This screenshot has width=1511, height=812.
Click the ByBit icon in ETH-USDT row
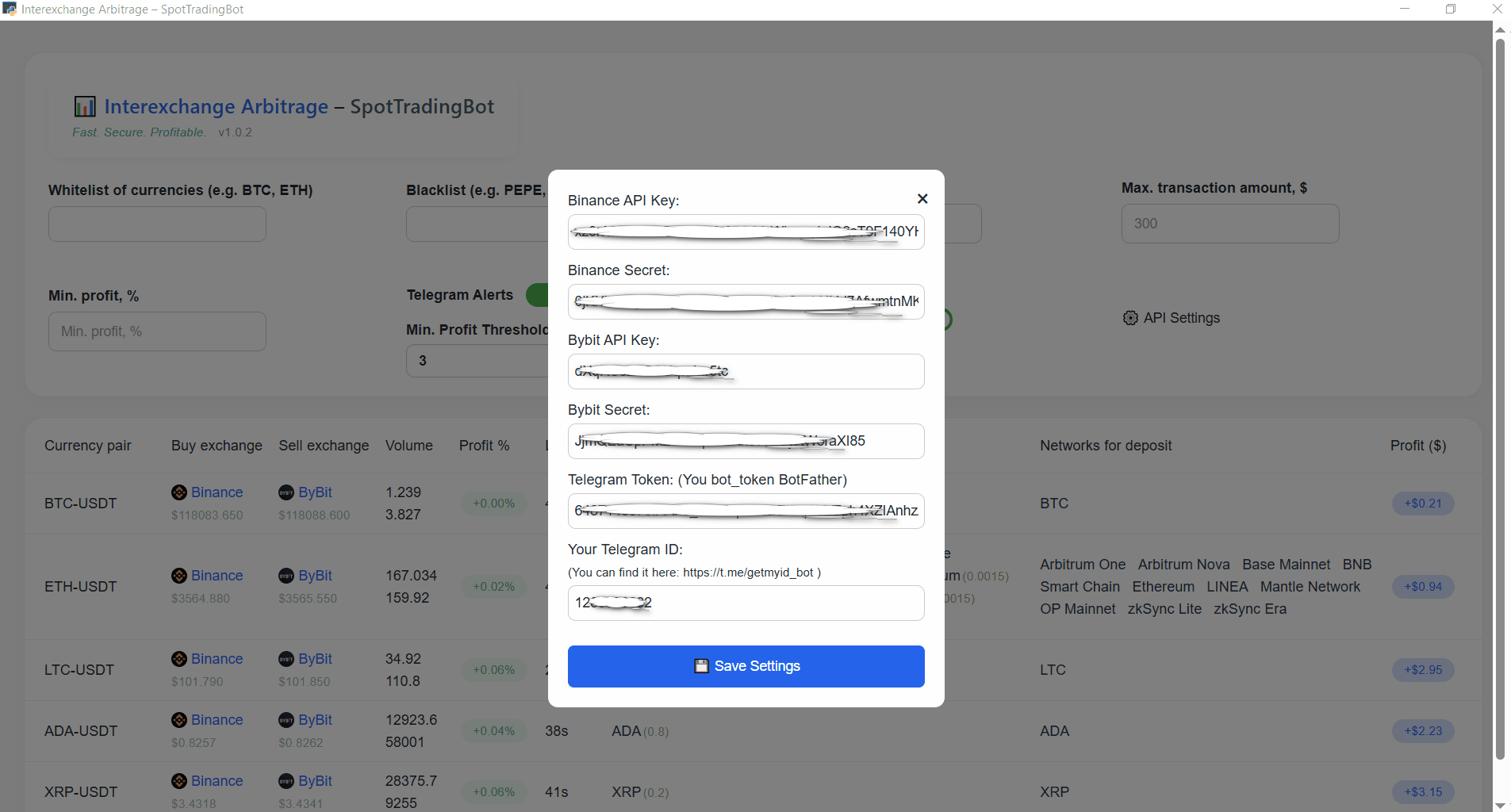[286, 576]
